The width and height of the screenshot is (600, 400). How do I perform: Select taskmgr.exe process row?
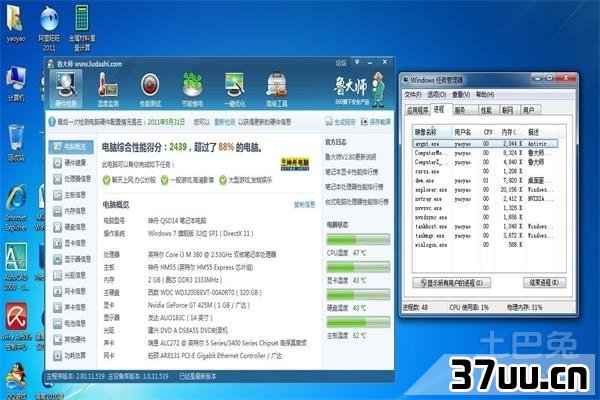point(485,235)
